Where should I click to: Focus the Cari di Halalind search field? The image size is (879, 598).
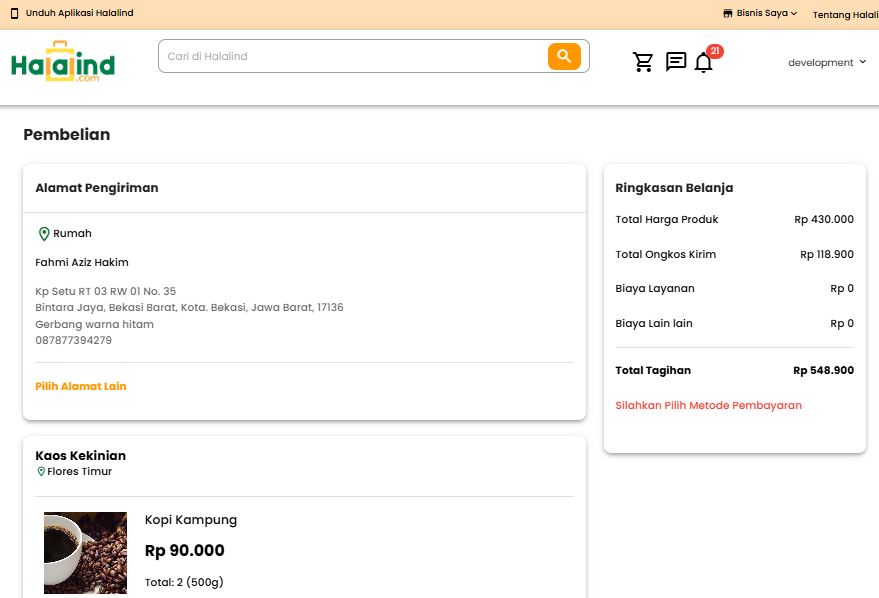pyautogui.click(x=354, y=57)
